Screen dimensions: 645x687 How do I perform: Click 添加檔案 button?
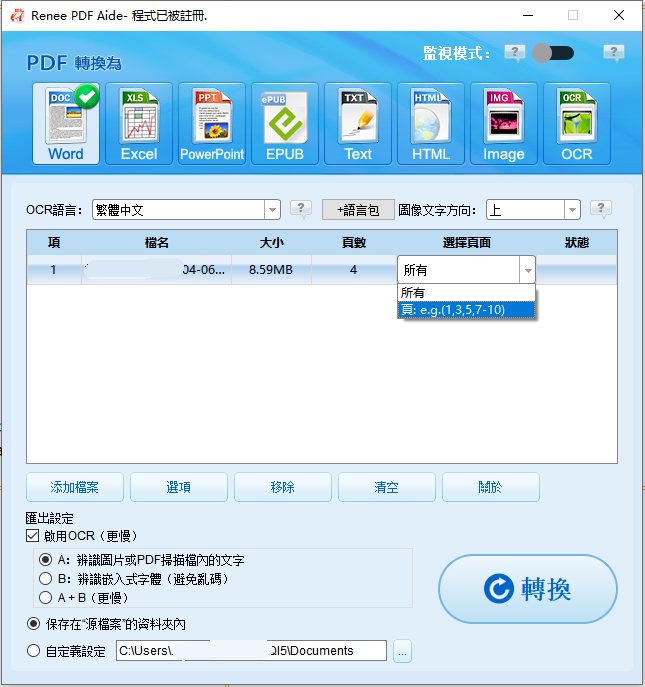pyautogui.click(x=75, y=487)
